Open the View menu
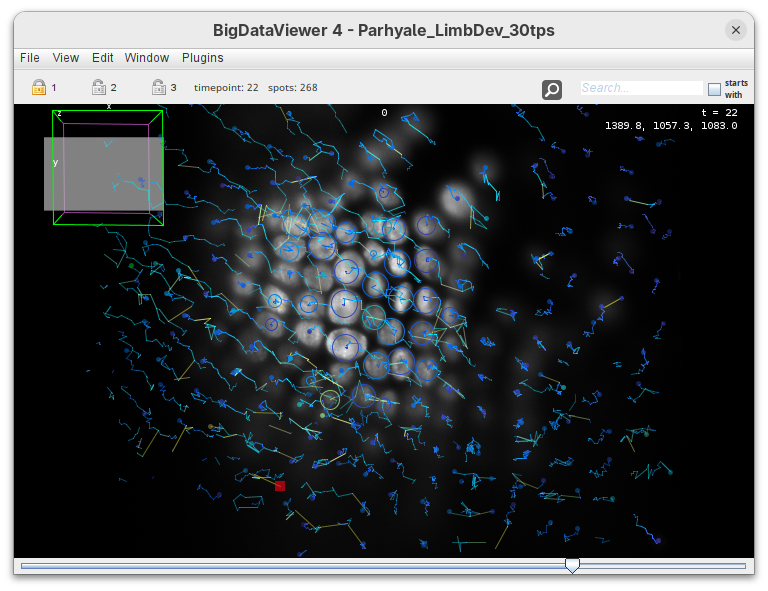The height and width of the screenshot is (591, 768). click(x=66, y=58)
